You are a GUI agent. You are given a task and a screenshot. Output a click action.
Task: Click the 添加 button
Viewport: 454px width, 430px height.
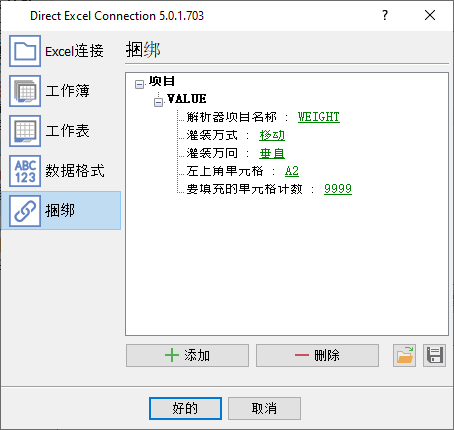[x=187, y=355]
